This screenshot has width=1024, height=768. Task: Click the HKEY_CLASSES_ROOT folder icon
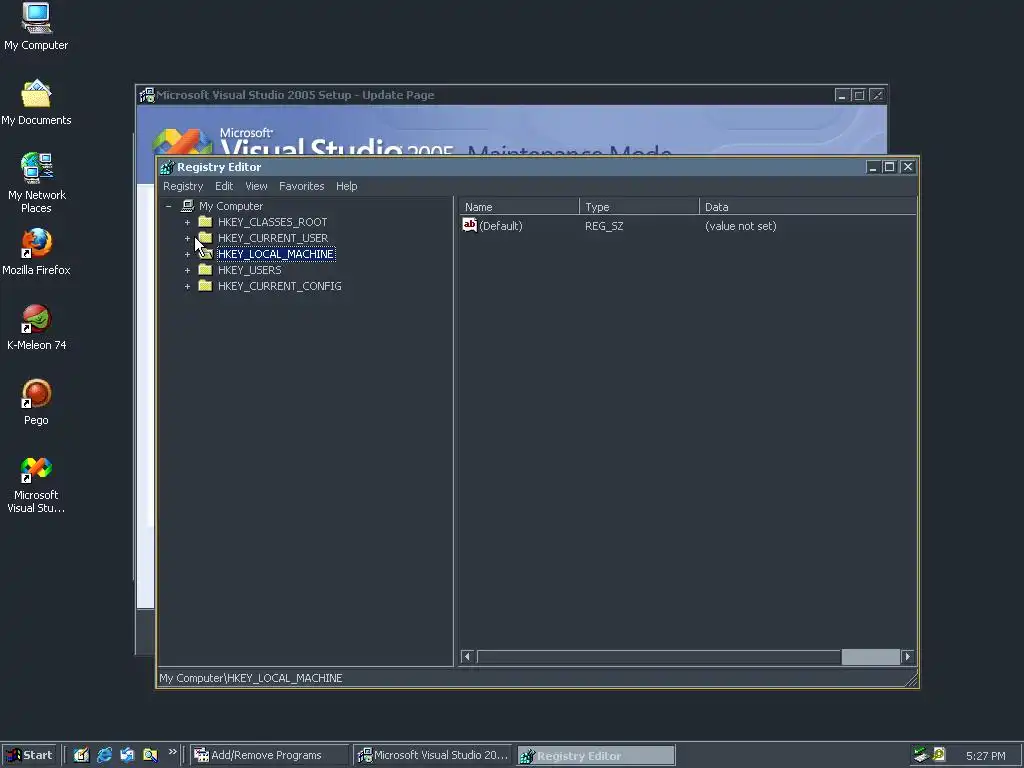click(205, 221)
